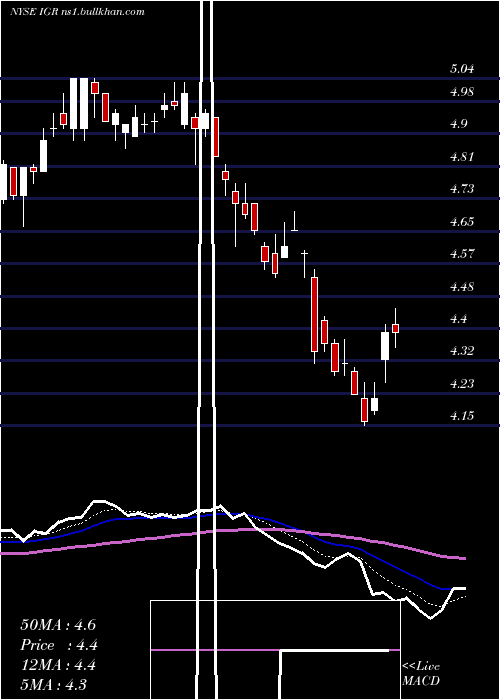Image resolution: width=500 pixels, height=700 pixels.
Task: Select the 4.48 price axis label
Action: 462,287
